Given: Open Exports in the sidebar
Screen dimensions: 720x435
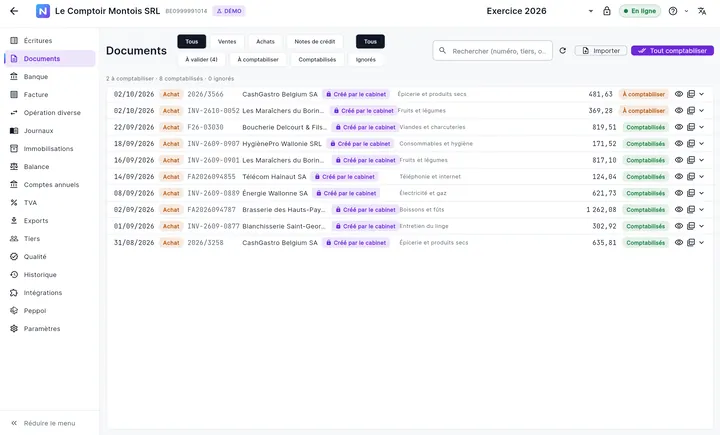Looking at the screenshot, I should click(x=50, y=220).
